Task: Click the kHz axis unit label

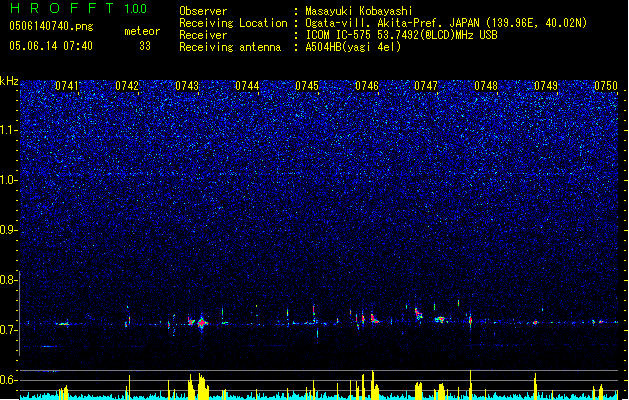Action: coord(9,81)
